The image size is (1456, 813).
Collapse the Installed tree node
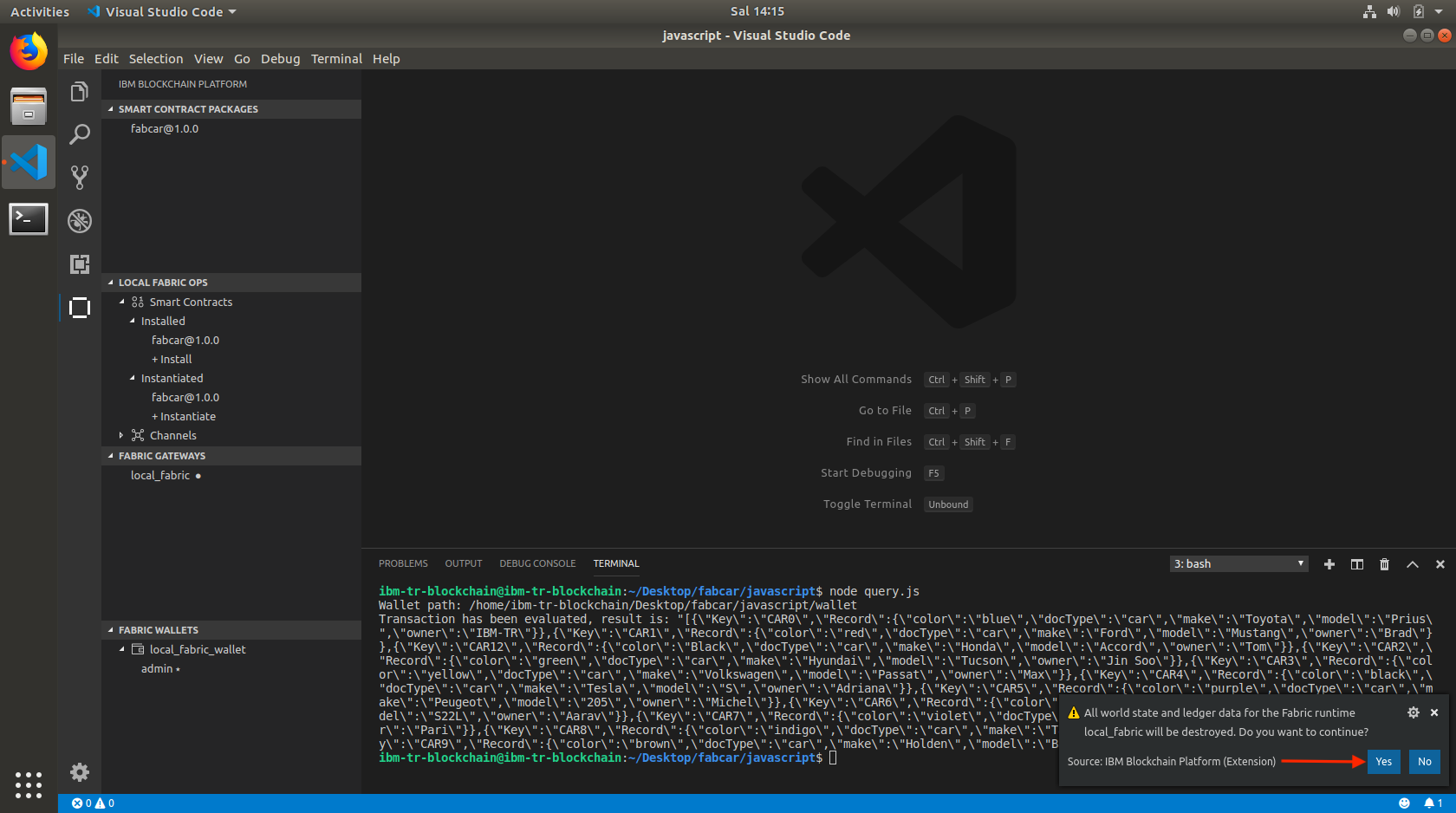[133, 321]
